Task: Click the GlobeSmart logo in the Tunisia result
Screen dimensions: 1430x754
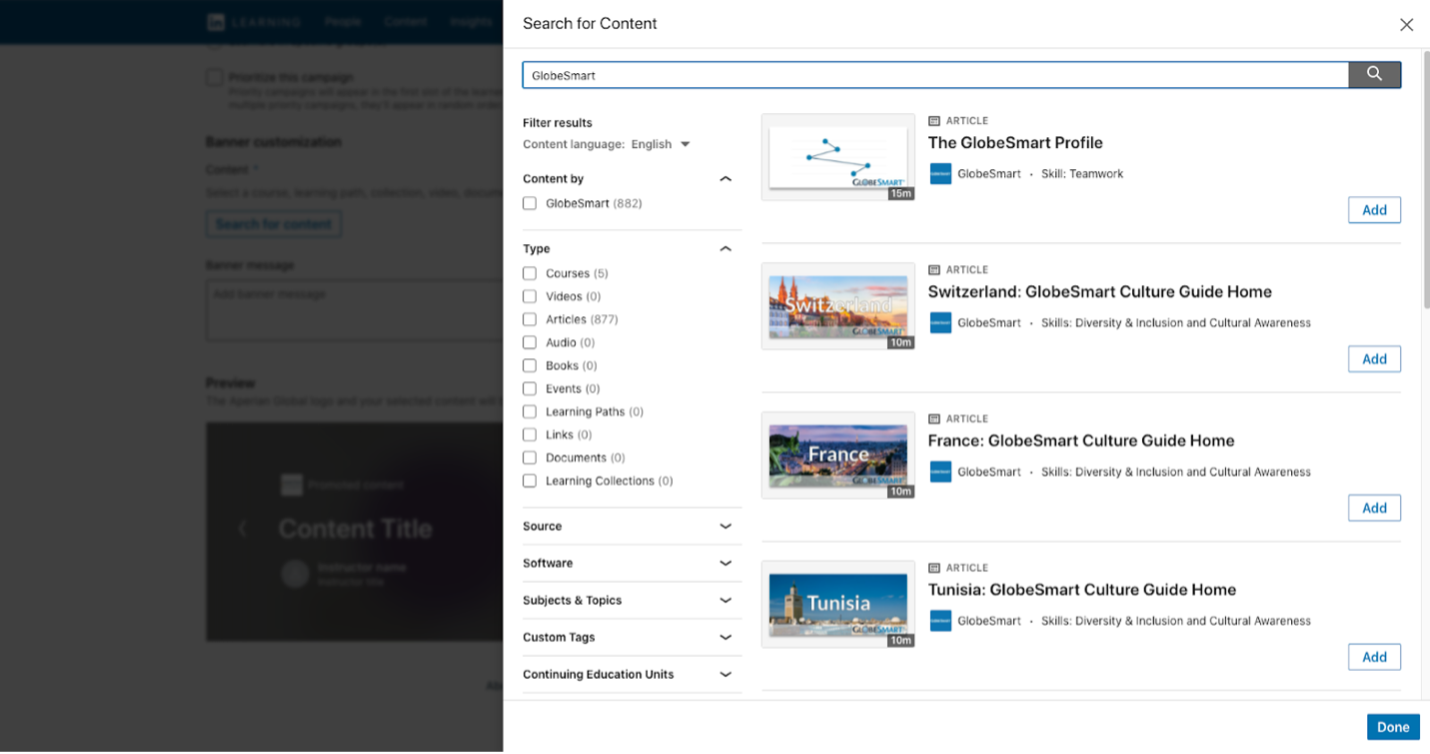Action: tap(940, 621)
